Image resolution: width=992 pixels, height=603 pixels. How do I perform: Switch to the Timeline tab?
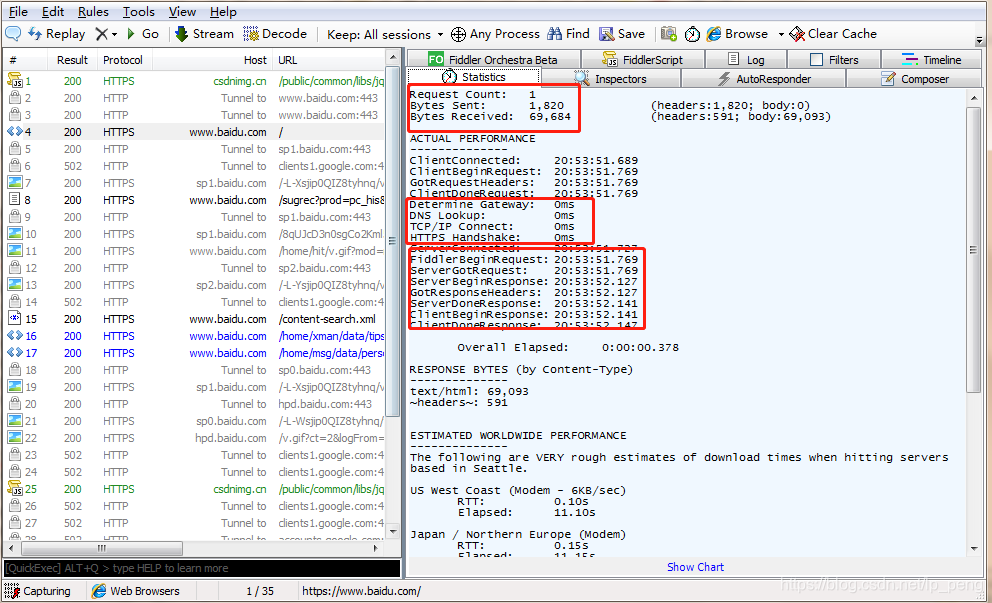click(x=931, y=59)
